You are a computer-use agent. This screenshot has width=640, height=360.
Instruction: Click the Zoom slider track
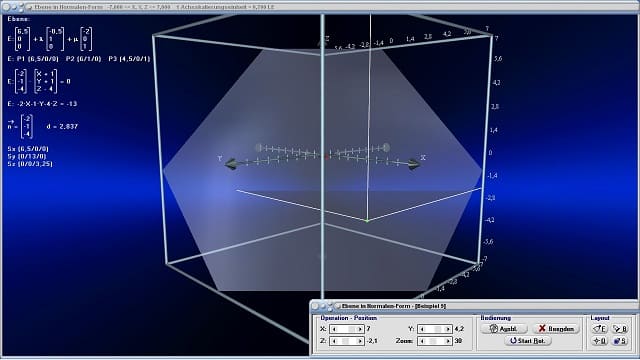point(435,341)
